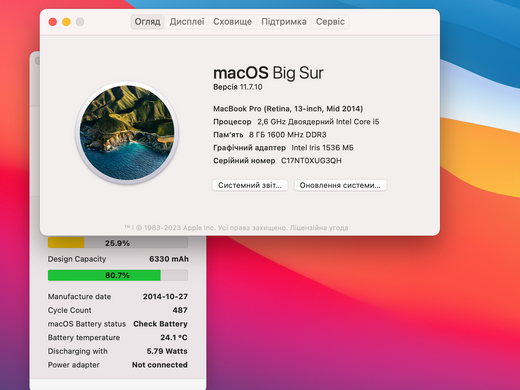Click the macOS Big Sur title

(268, 73)
